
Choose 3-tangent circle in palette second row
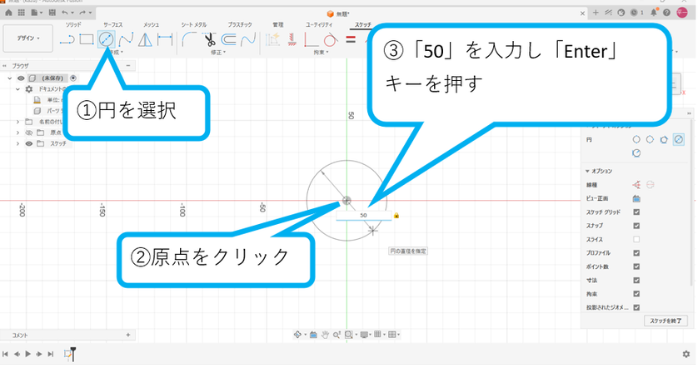point(636,153)
